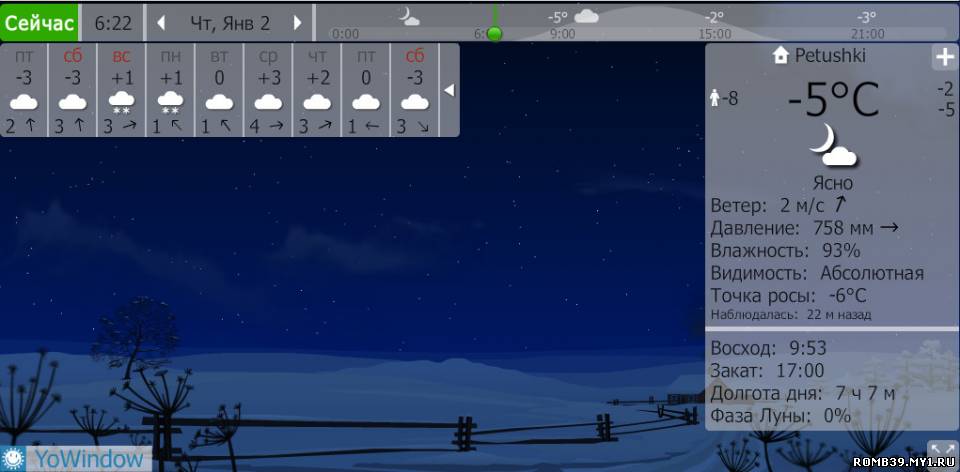Select the first Saturday -3 forecast

[x=72, y=90]
